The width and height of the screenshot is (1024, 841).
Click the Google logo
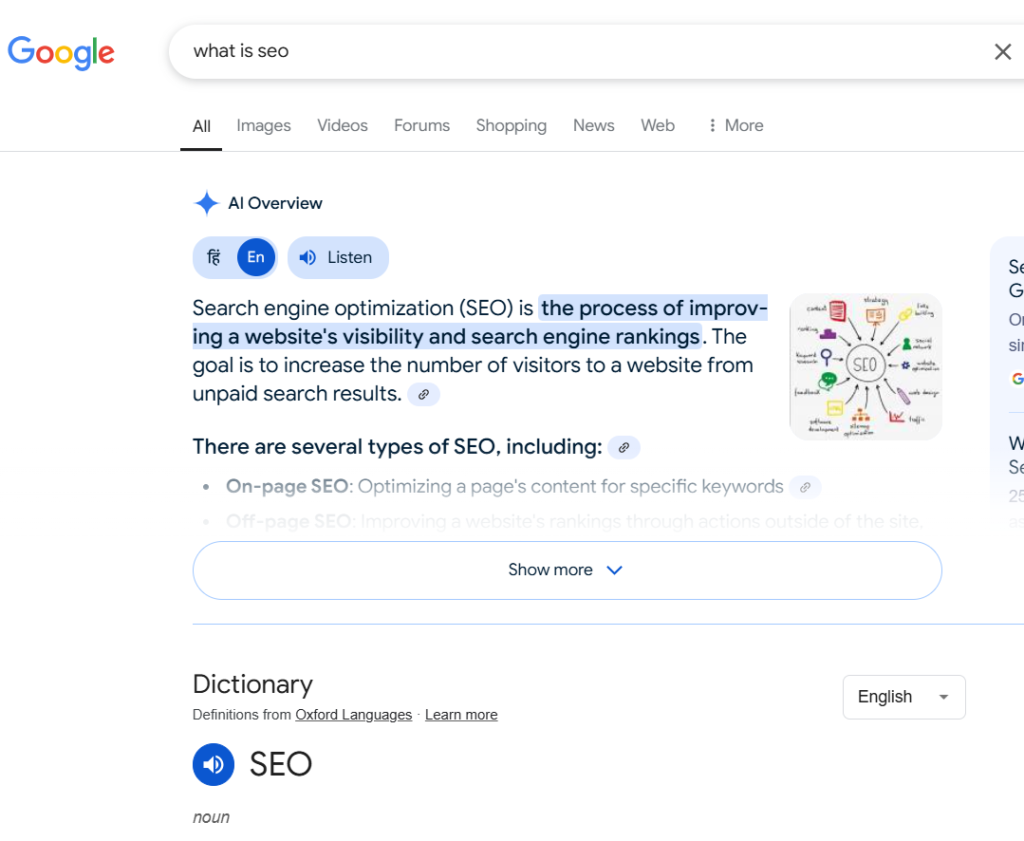[61, 52]
